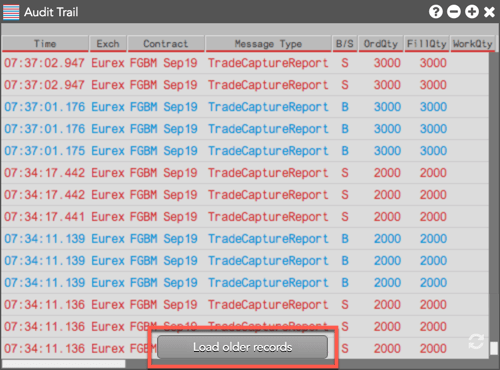
Task: Load older records button
Action: (242, 347)
